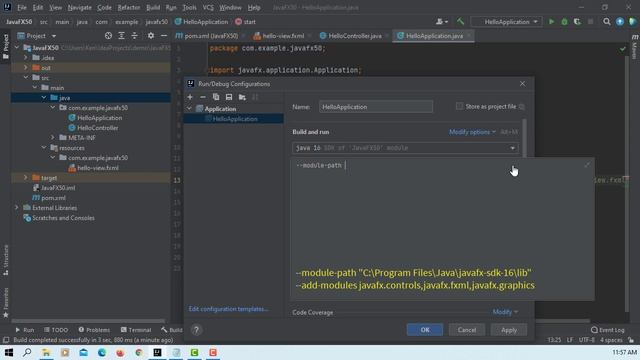This screenshot has height=360, width=640.
Task: Open Event Log in status bar
Action: pos(607,330)
